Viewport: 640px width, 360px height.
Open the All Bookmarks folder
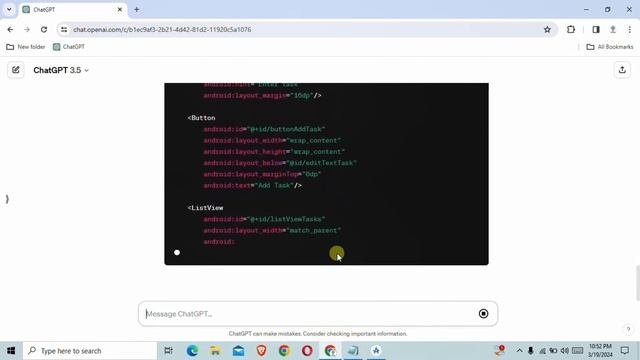point(610,47)
